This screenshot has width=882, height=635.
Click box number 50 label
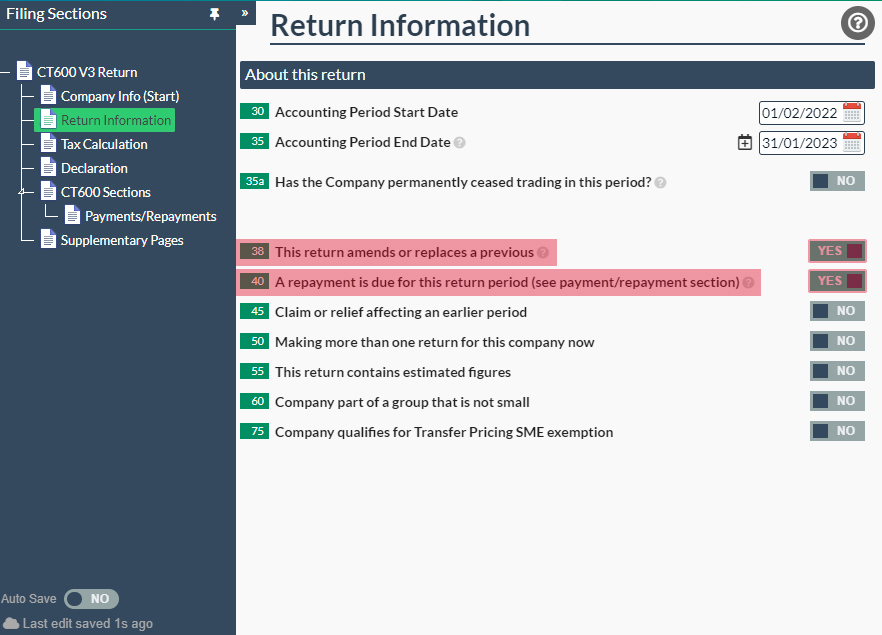[x=254, y=341]
